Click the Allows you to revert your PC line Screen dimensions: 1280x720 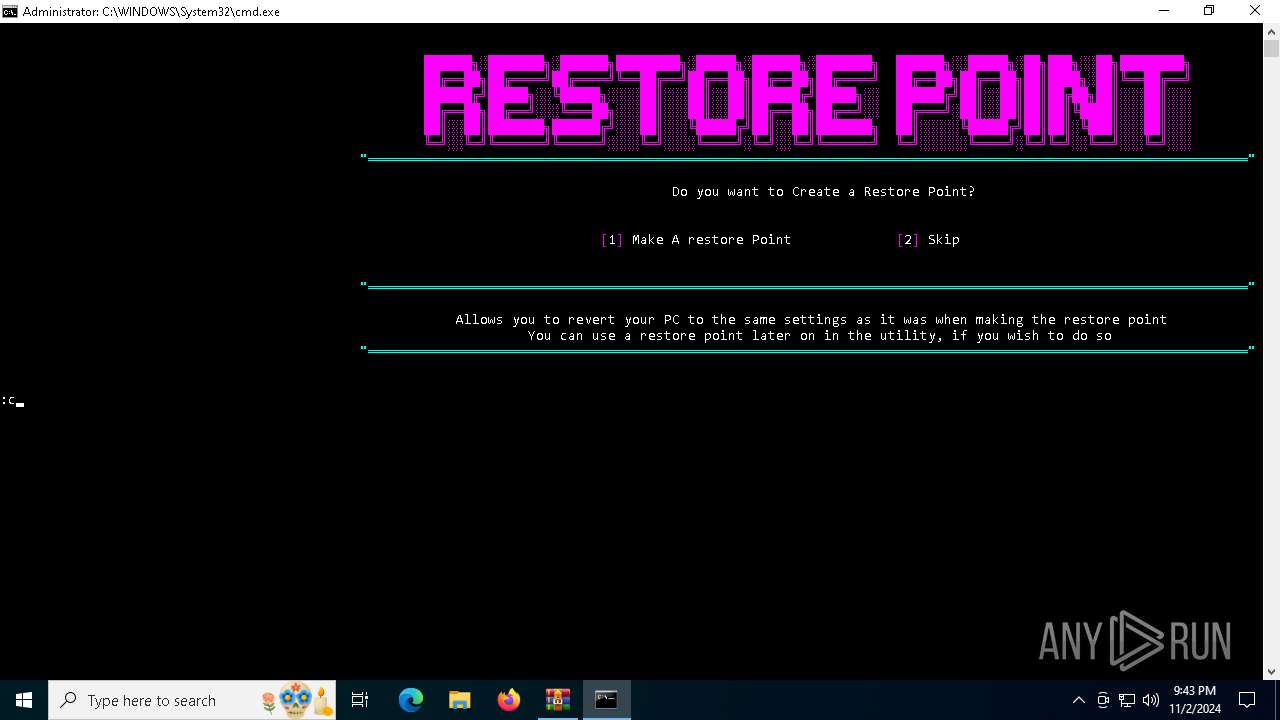811,320
